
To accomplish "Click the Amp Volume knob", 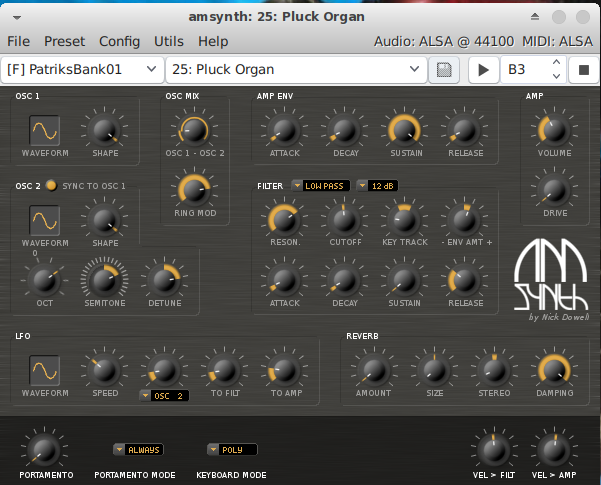I will pos(554,130).
